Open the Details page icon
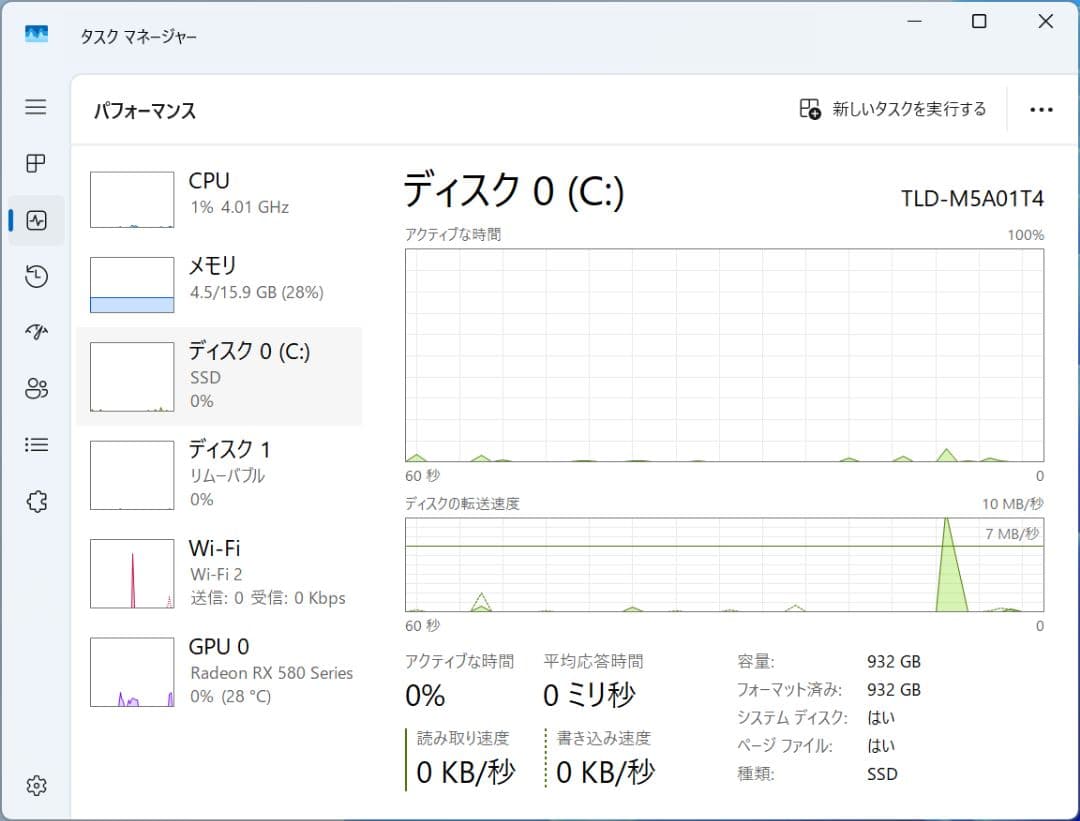This screenshot has width=1080, height=821. click(36, 444)
